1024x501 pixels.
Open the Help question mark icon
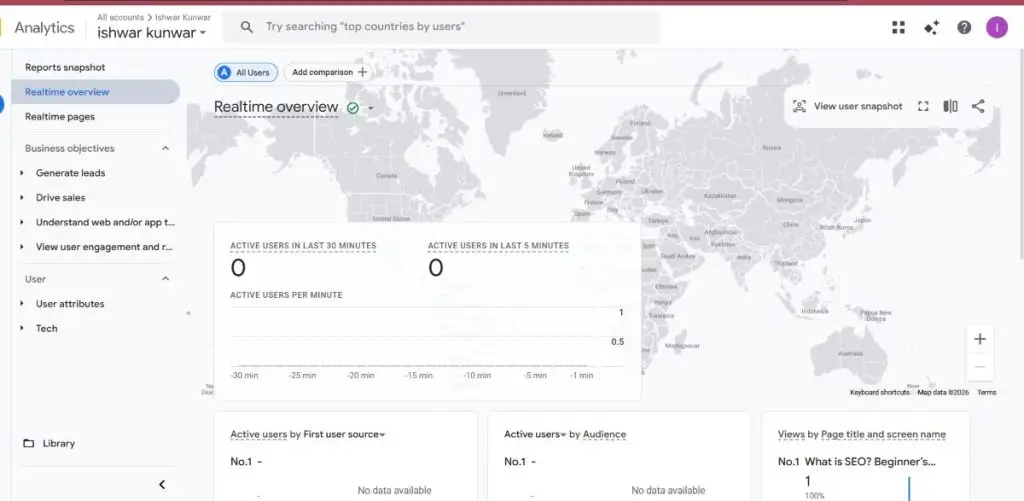(x=964, y=27)
